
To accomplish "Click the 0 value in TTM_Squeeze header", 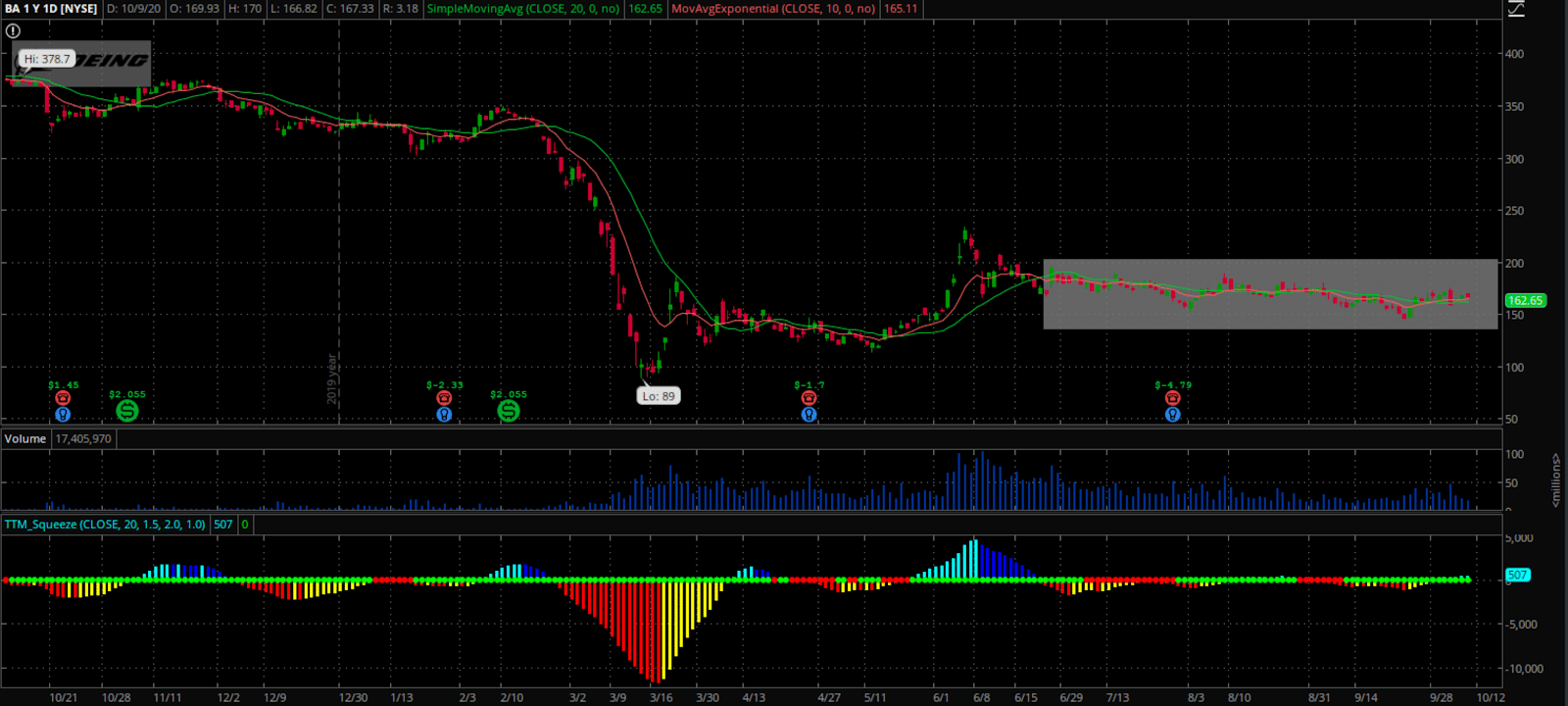I will click(x=245, y=525).
